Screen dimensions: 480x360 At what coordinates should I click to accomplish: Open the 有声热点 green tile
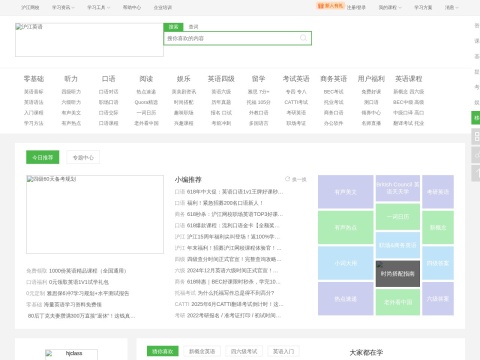tap(346, 227)
